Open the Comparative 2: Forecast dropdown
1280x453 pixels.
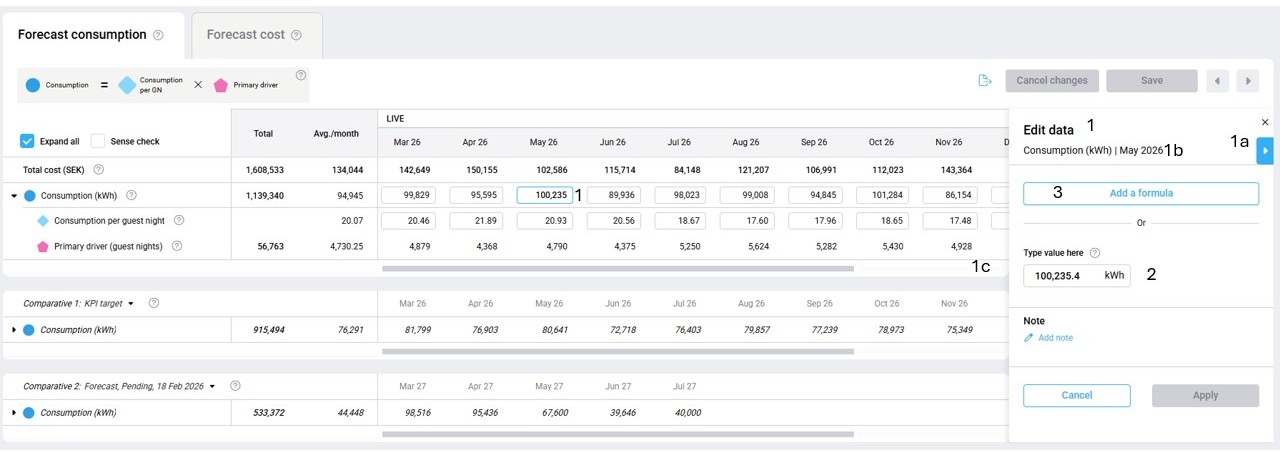tap(212, 386)
